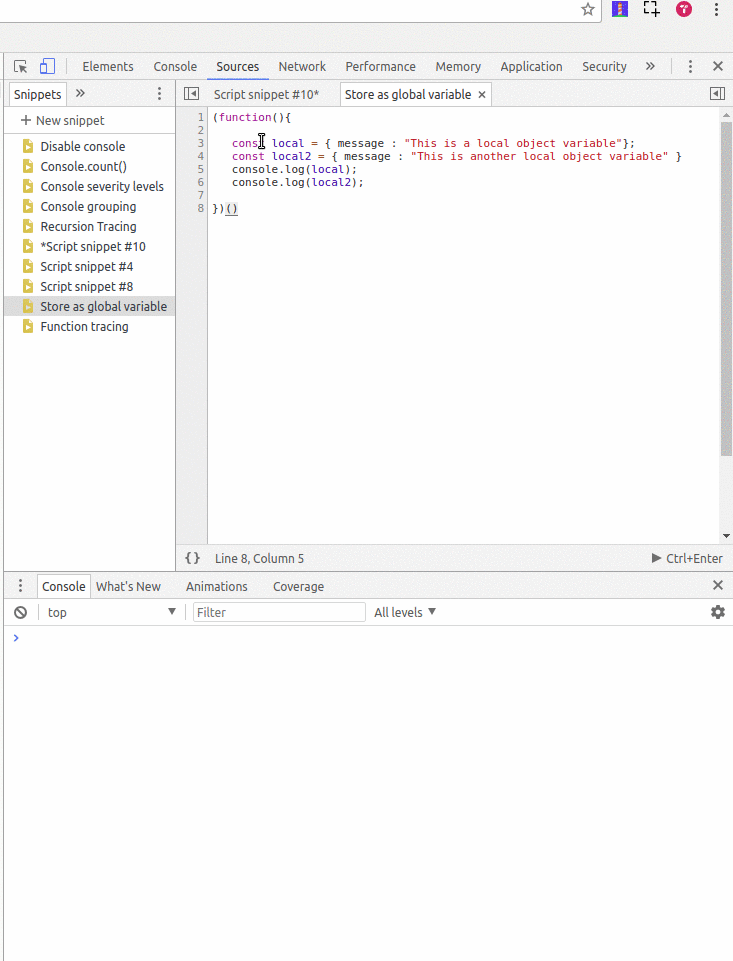733x961 pixels.
Task: Click the console Filter input field
Action: [279, 612]
